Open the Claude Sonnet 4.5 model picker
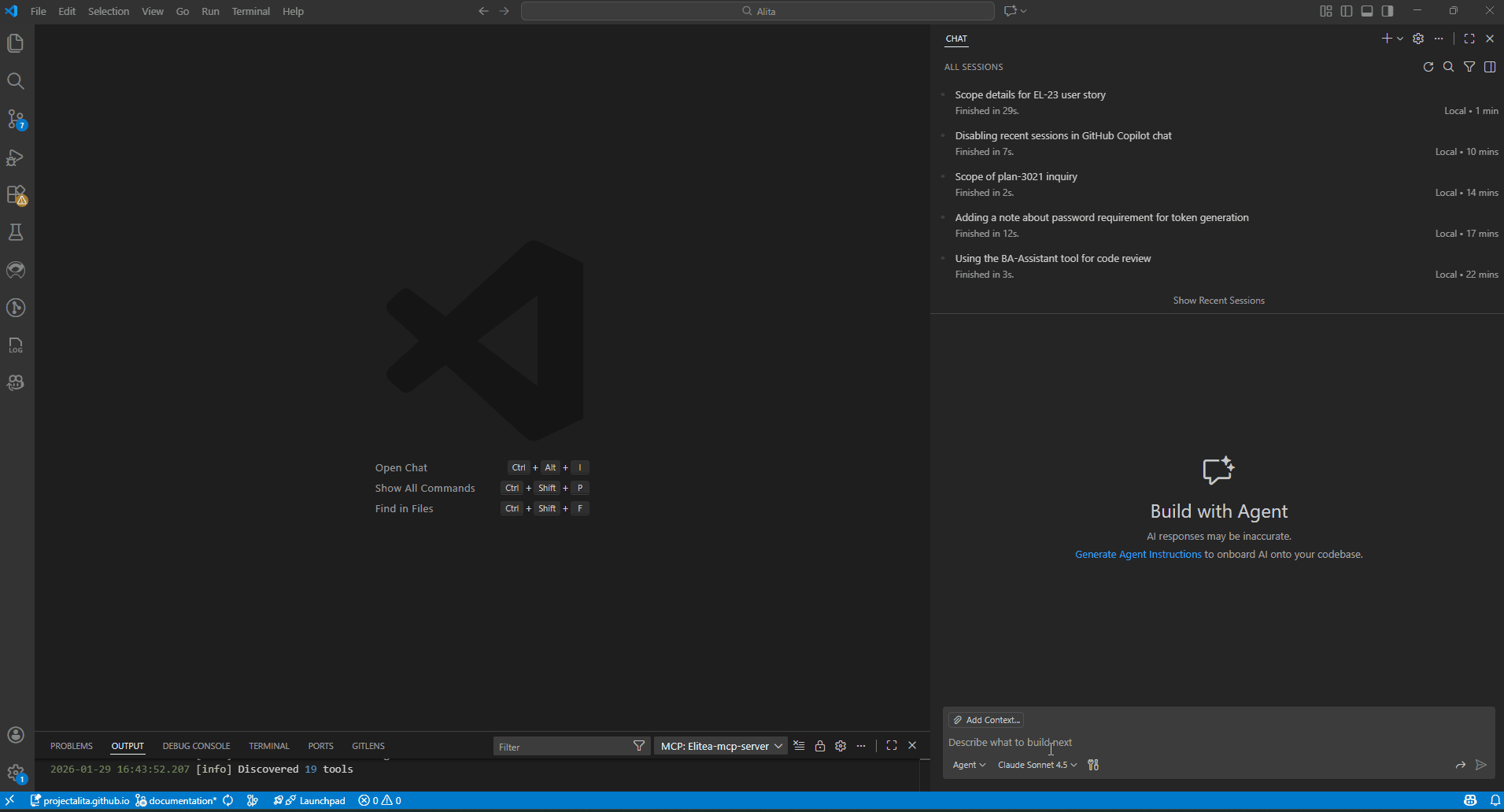Screen dimensions: 1504x812 click(x=1037, y=765)
